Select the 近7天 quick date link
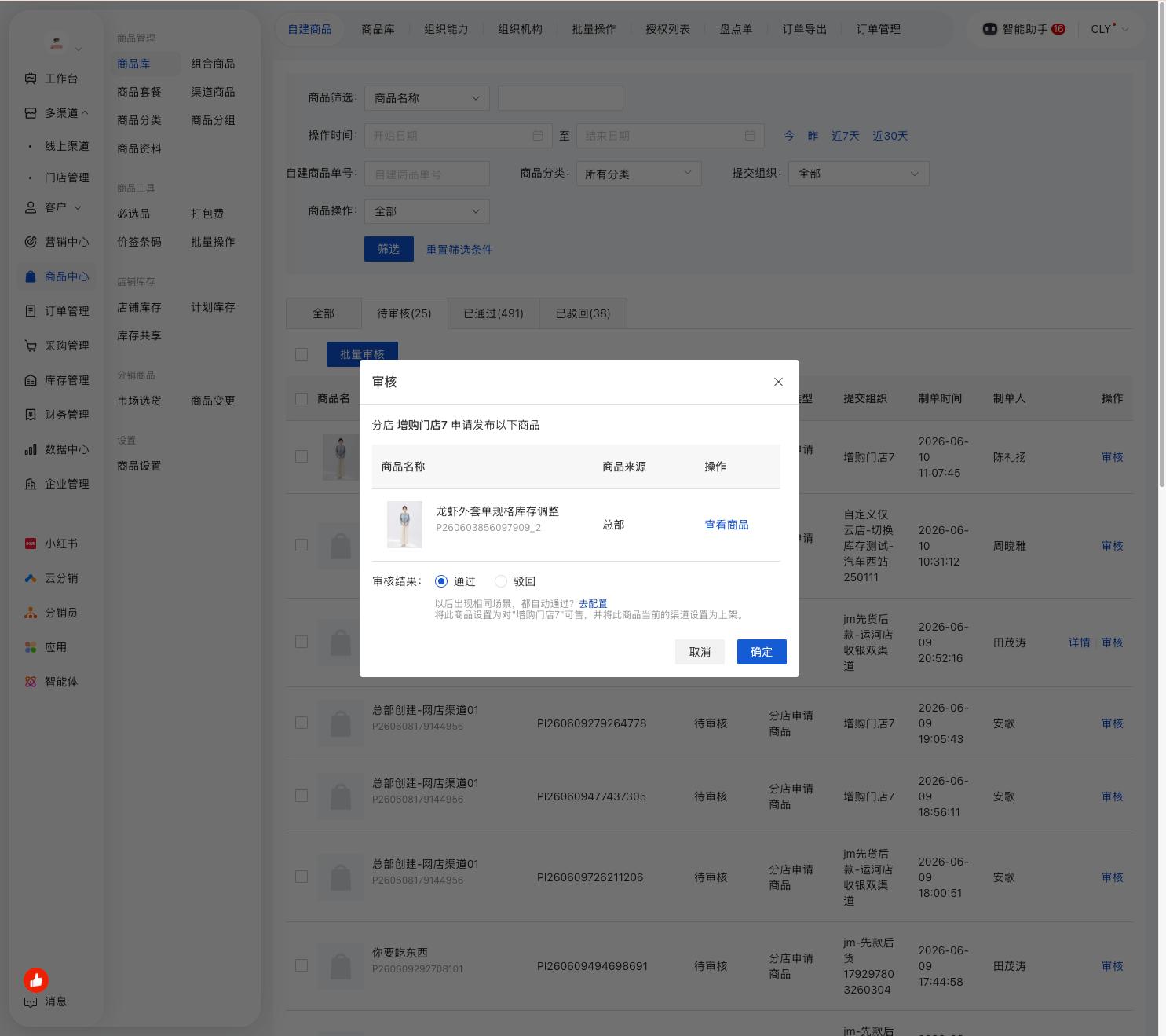Screen dimensions: 1166x1036 tap(845, 136)
